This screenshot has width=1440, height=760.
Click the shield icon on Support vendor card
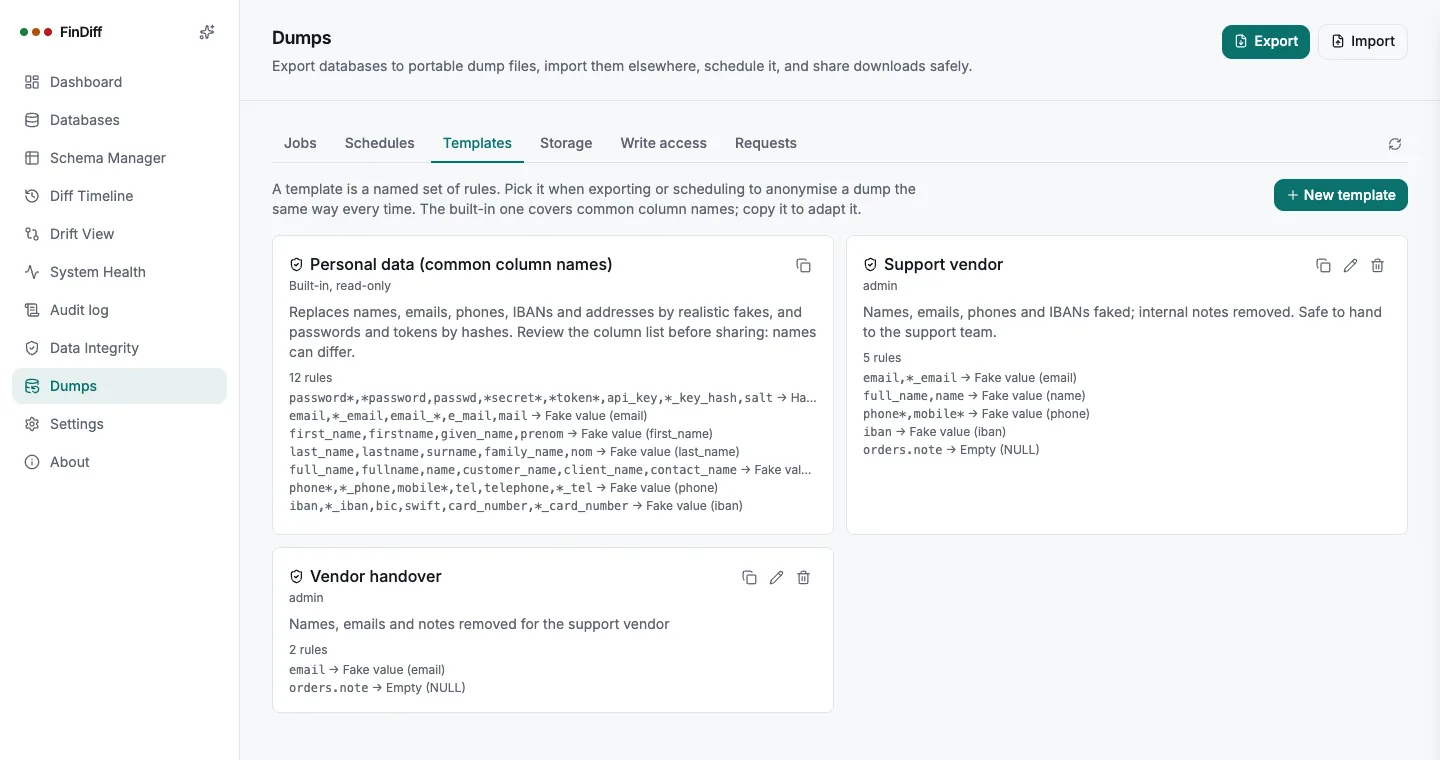coord(870,265)
